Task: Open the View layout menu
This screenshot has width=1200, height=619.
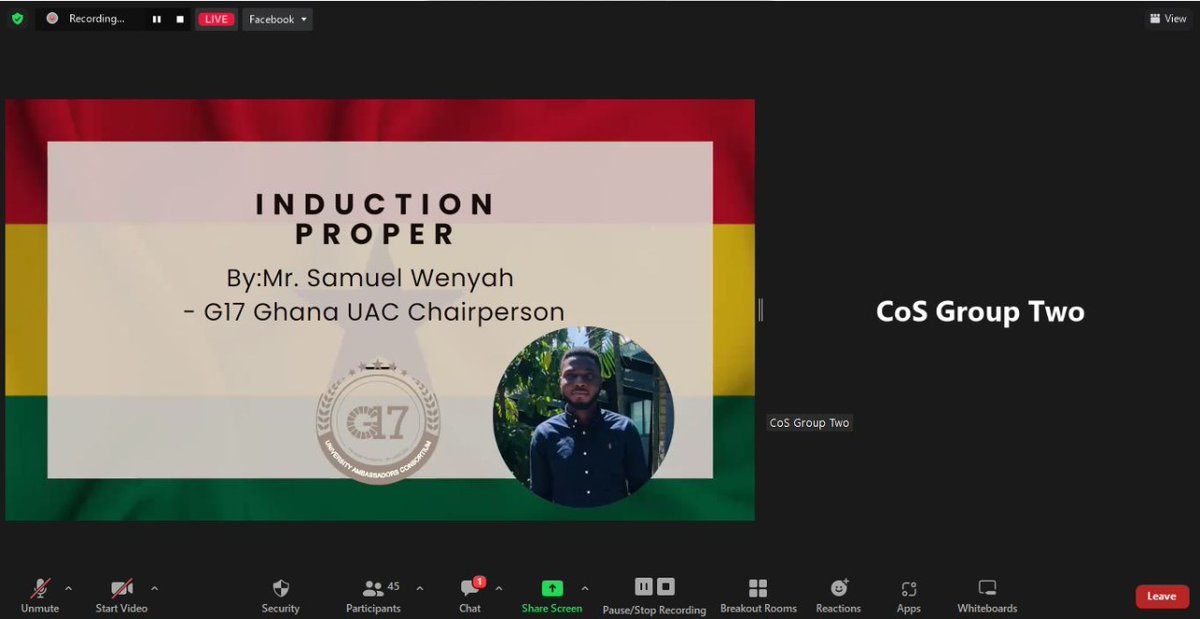Action: 1168,19
